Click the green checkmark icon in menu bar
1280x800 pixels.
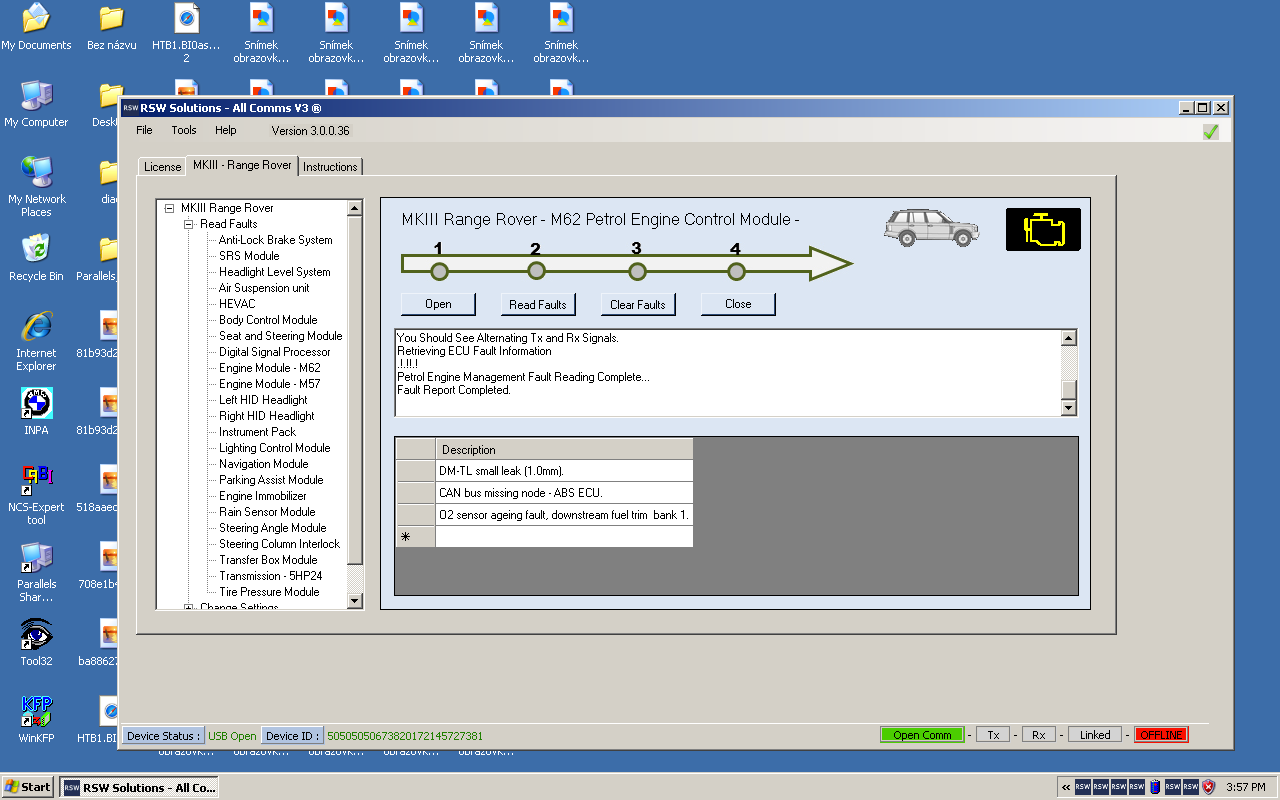[x=1211, y=132]
